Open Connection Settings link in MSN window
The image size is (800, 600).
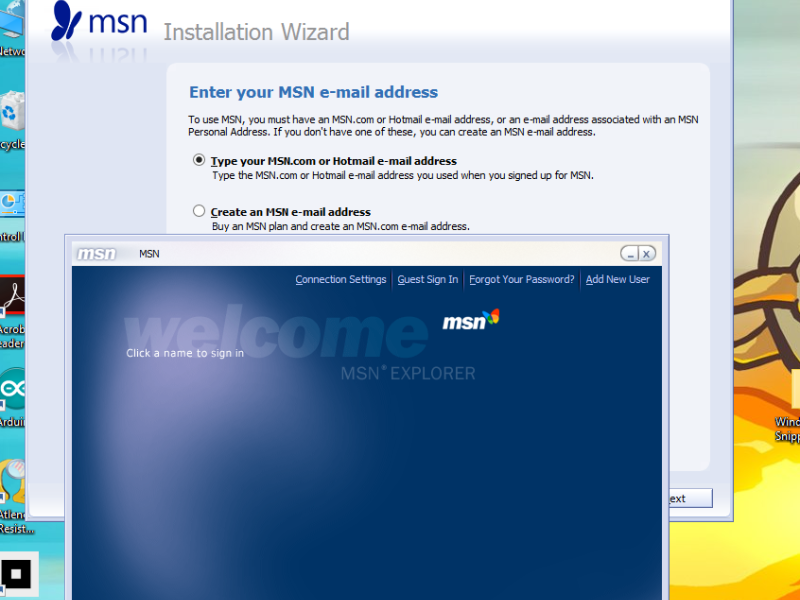coord(340,280)
